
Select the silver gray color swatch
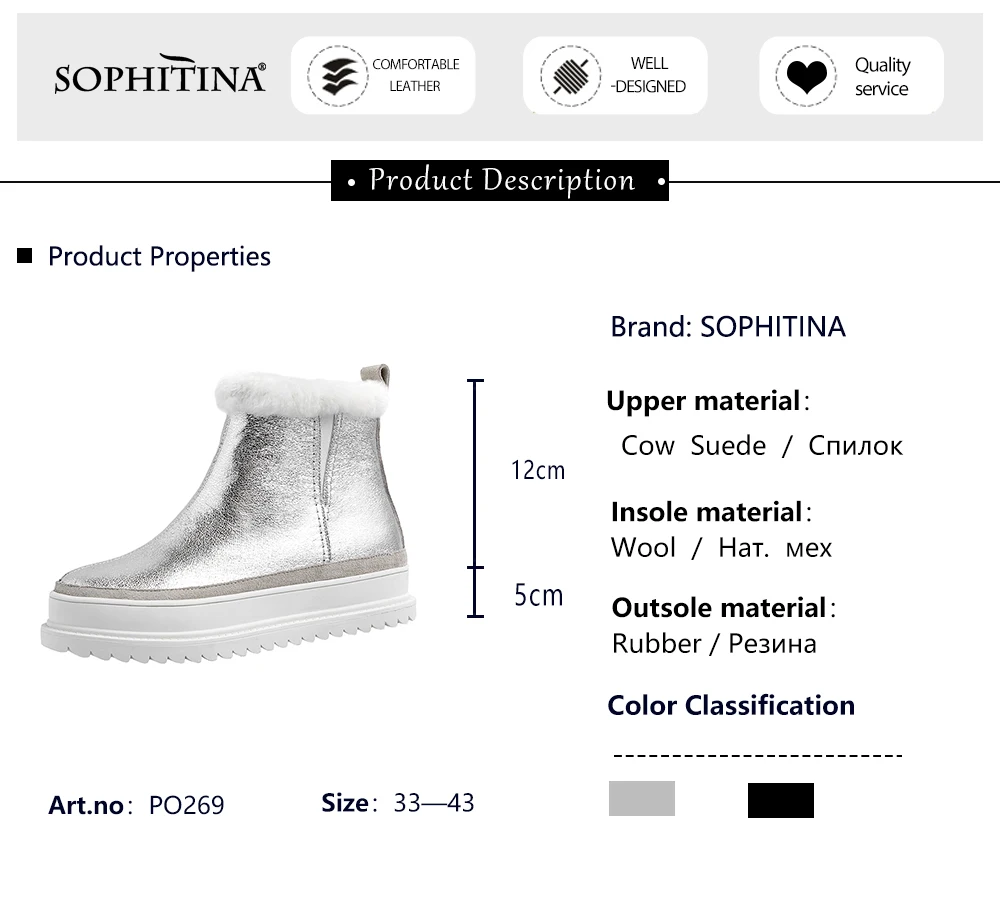coord(642,798)
